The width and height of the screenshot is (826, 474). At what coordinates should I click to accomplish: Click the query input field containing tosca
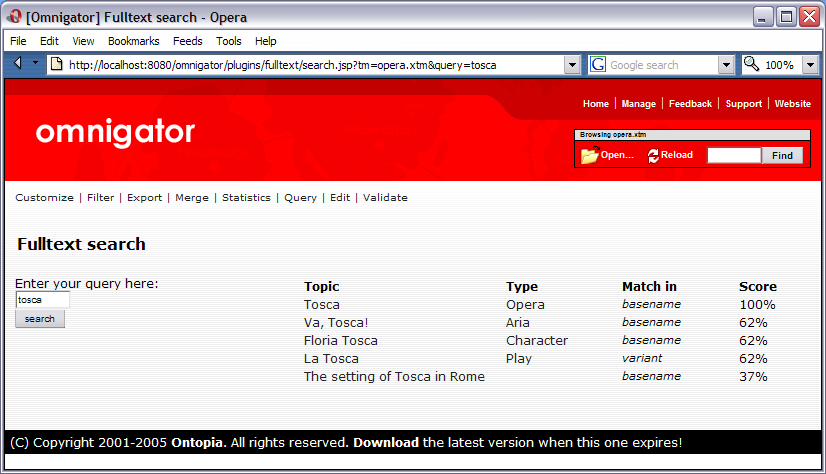coord(42,300)
